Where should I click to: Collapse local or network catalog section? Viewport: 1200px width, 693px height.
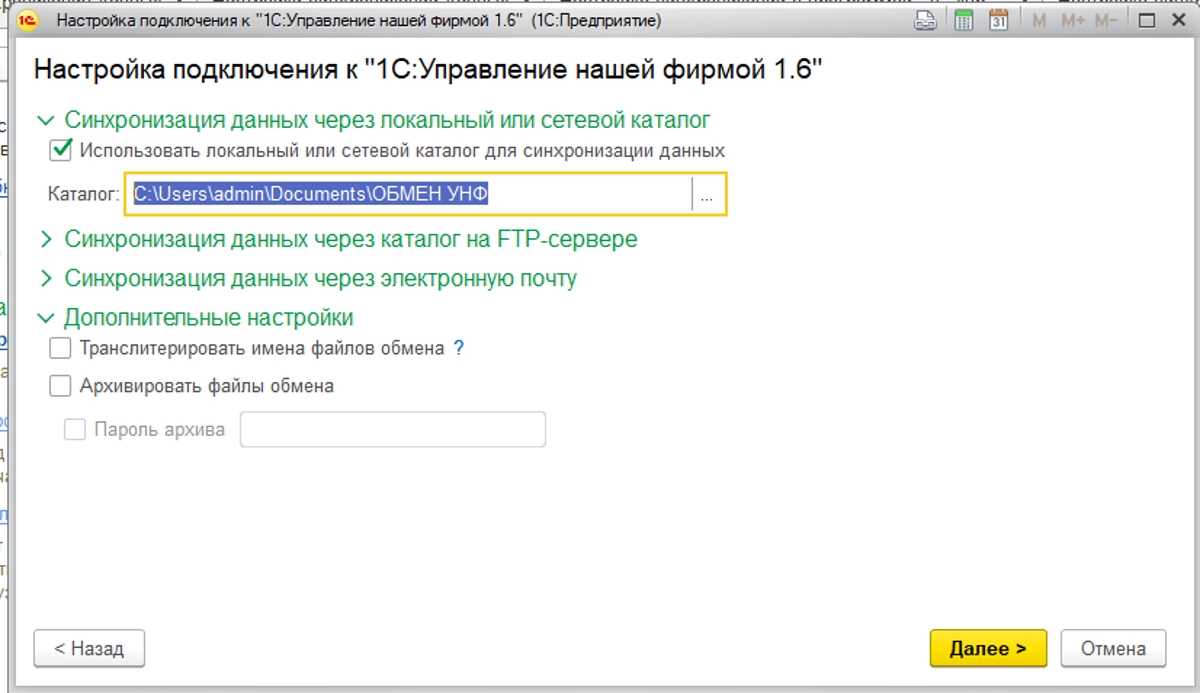(x=45, y=120)
